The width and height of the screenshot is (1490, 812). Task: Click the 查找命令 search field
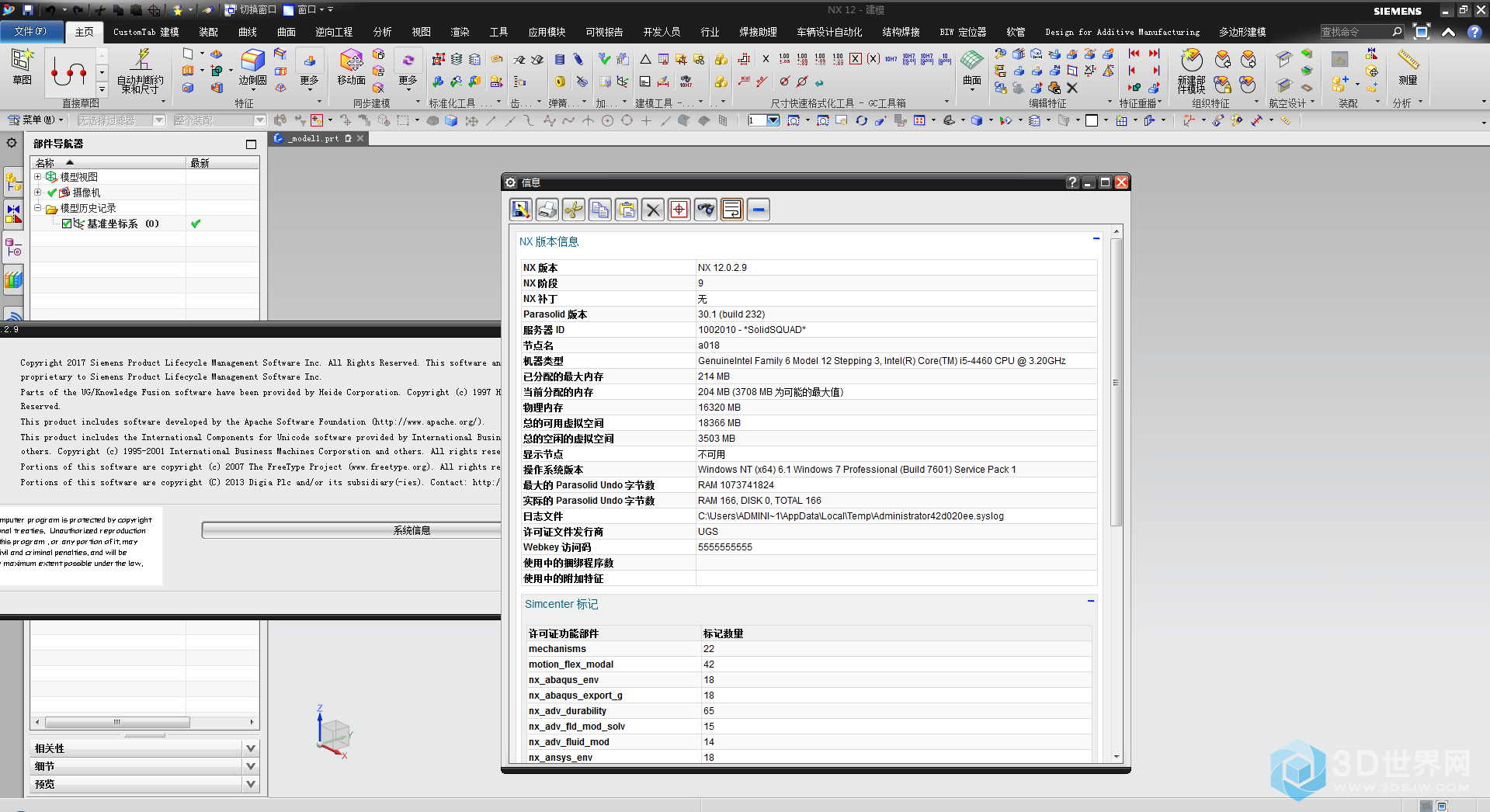point(1355,32)
